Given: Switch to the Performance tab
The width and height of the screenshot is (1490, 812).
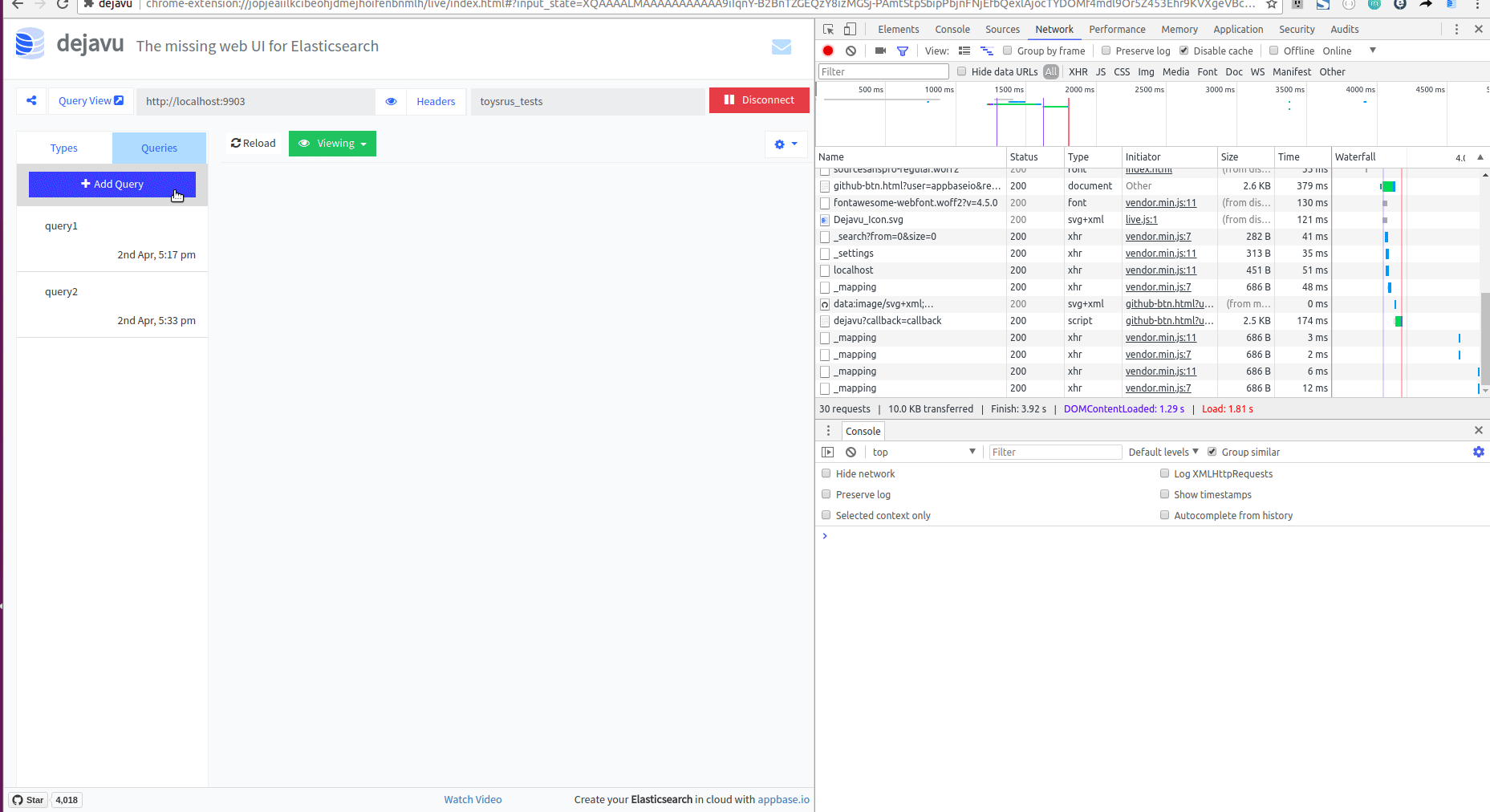Looking at the screenshot, I should (1117, 29).
